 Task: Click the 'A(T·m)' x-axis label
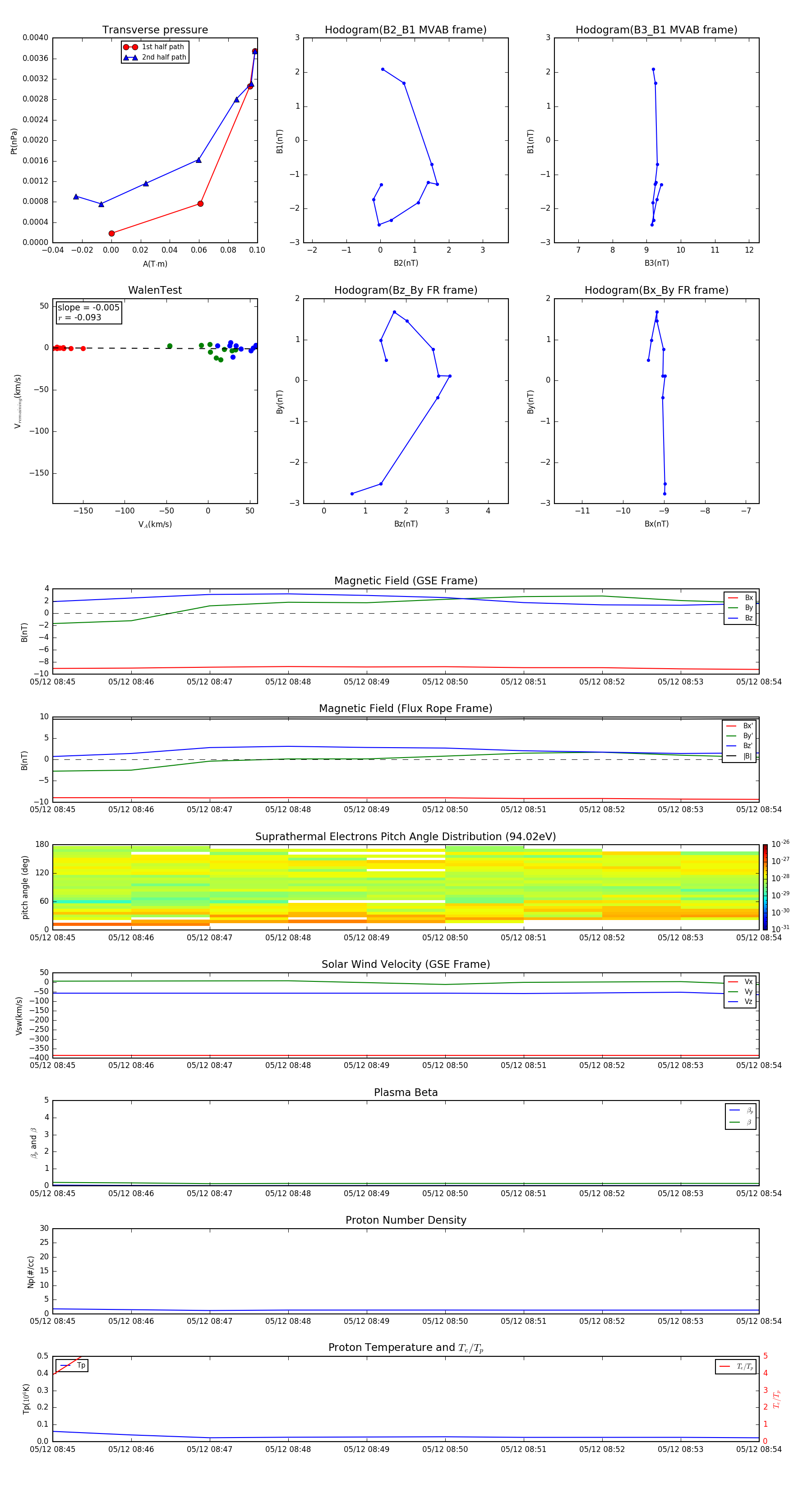point(155,264)
